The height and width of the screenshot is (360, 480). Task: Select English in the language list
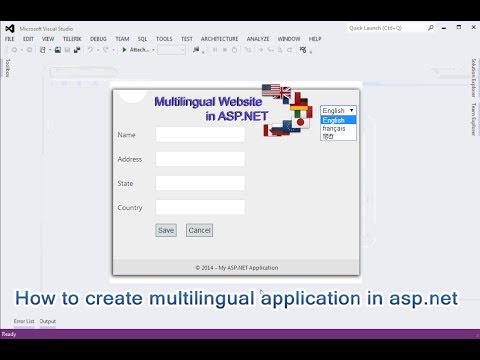(338, 120)
